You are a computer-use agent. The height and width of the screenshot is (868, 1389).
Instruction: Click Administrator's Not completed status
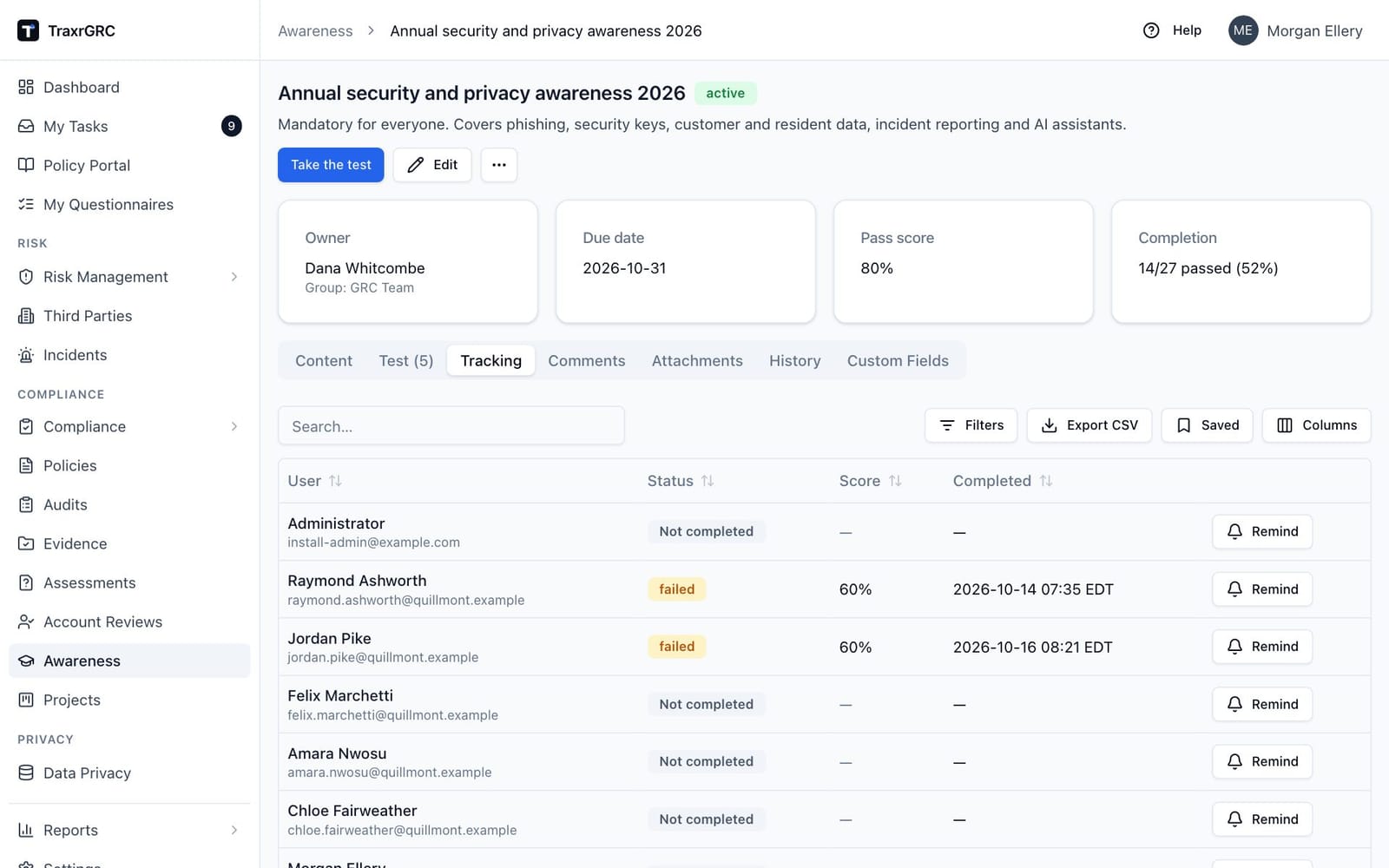click(x=707, y=531)
